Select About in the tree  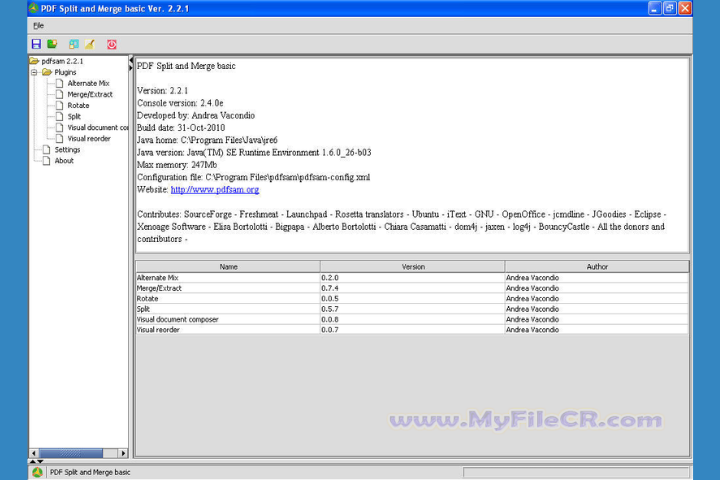tap(64, 160)
